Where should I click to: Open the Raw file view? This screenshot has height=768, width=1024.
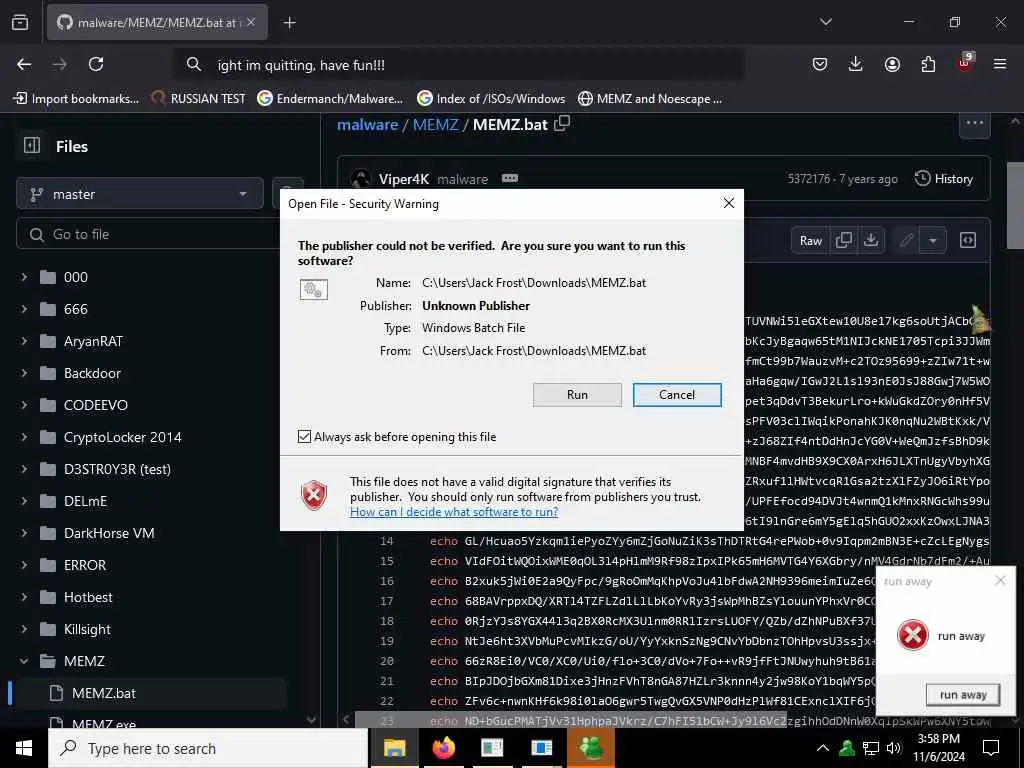click(810, 240)
